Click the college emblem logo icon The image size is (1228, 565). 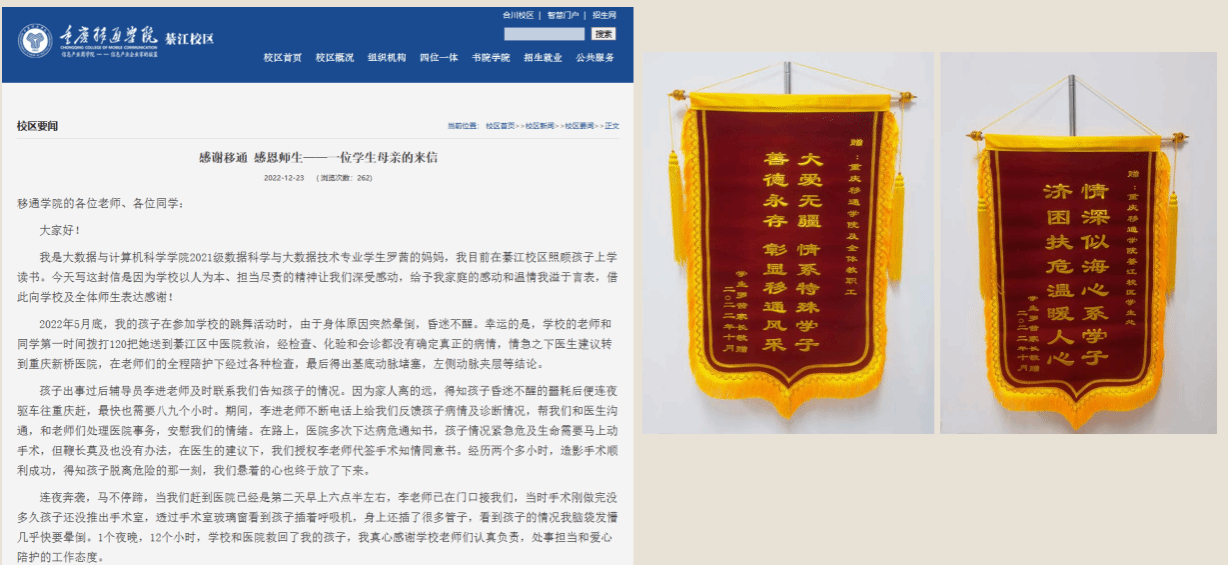pyautogui.click(x=36, y=40)
